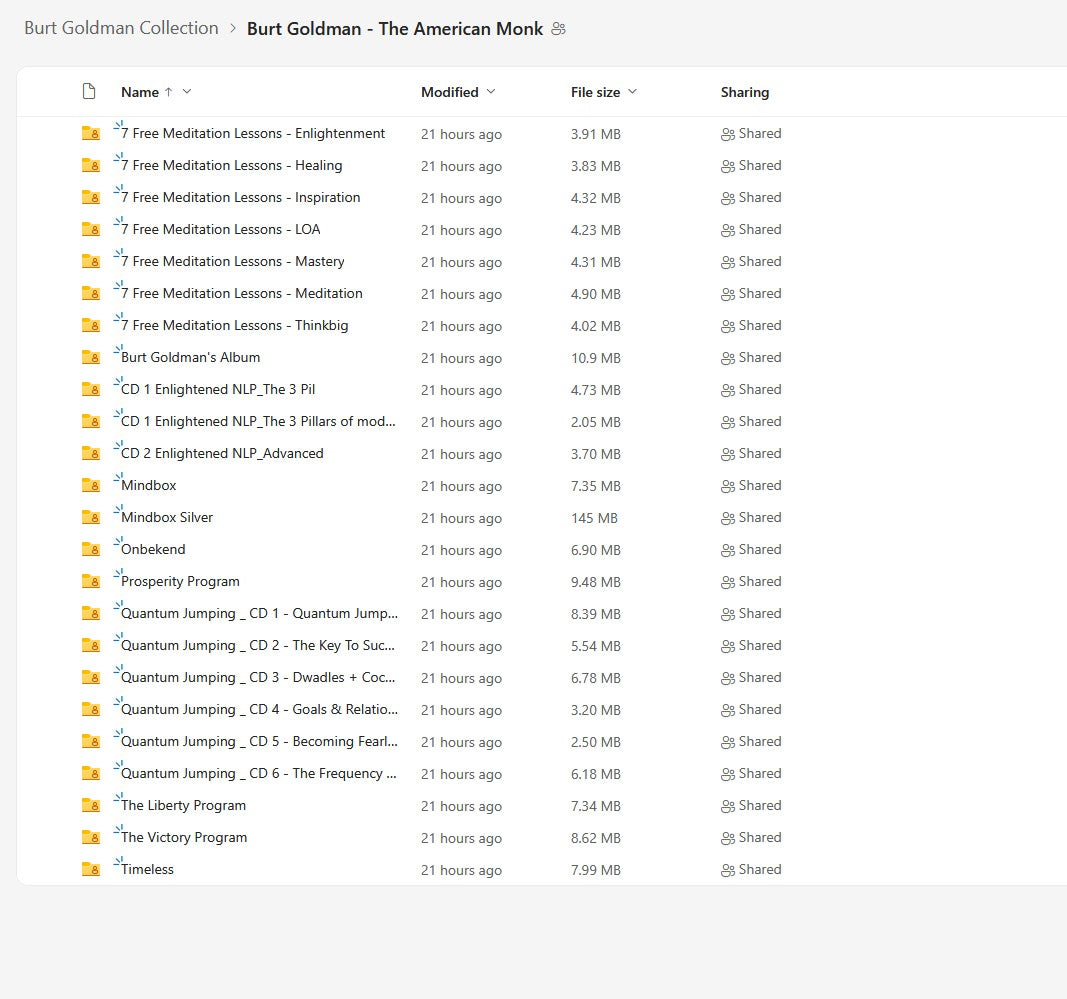Open the Mindbox folder

pyautogui.click(x=148, y=486)
